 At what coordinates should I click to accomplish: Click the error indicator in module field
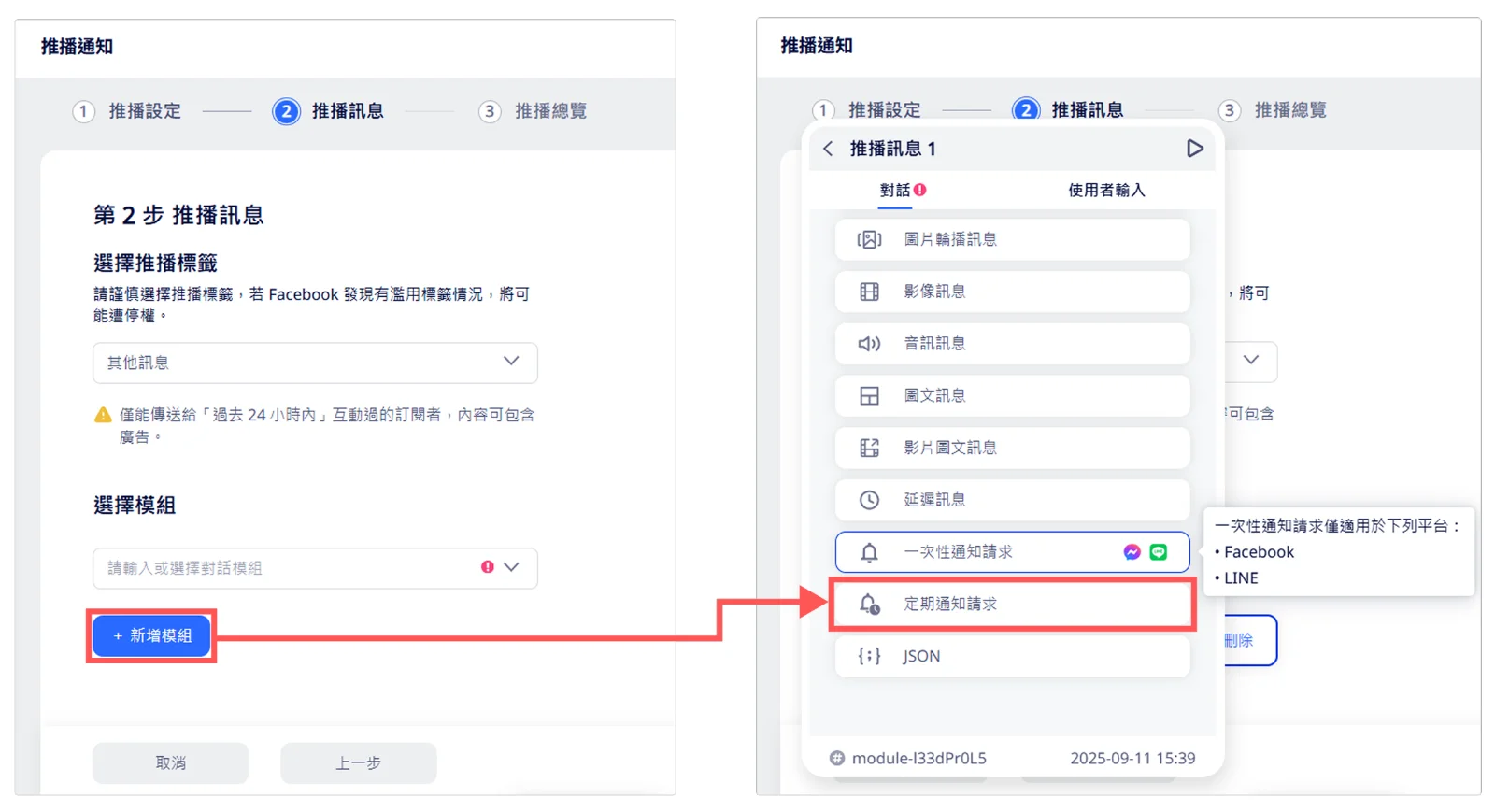(x=488, y=567)
